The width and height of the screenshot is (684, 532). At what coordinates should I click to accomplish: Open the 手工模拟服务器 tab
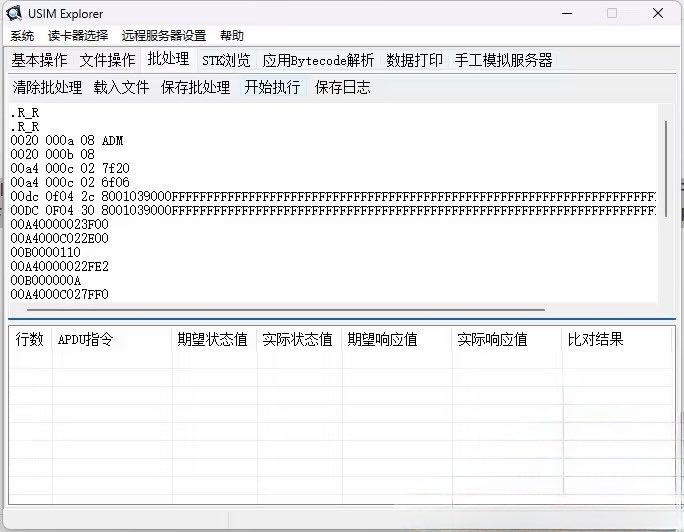pyautogui.click(x=503, y=60)
